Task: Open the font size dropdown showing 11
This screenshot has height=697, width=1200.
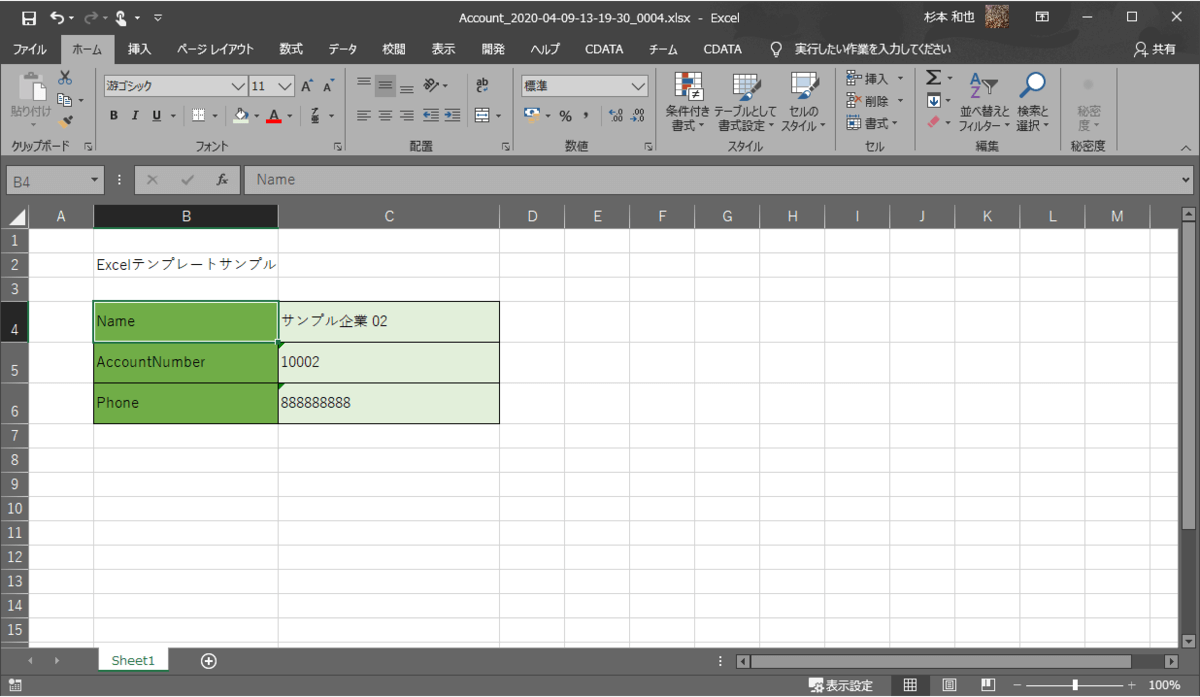Action: pyautogui.click(x=285, y=86)
